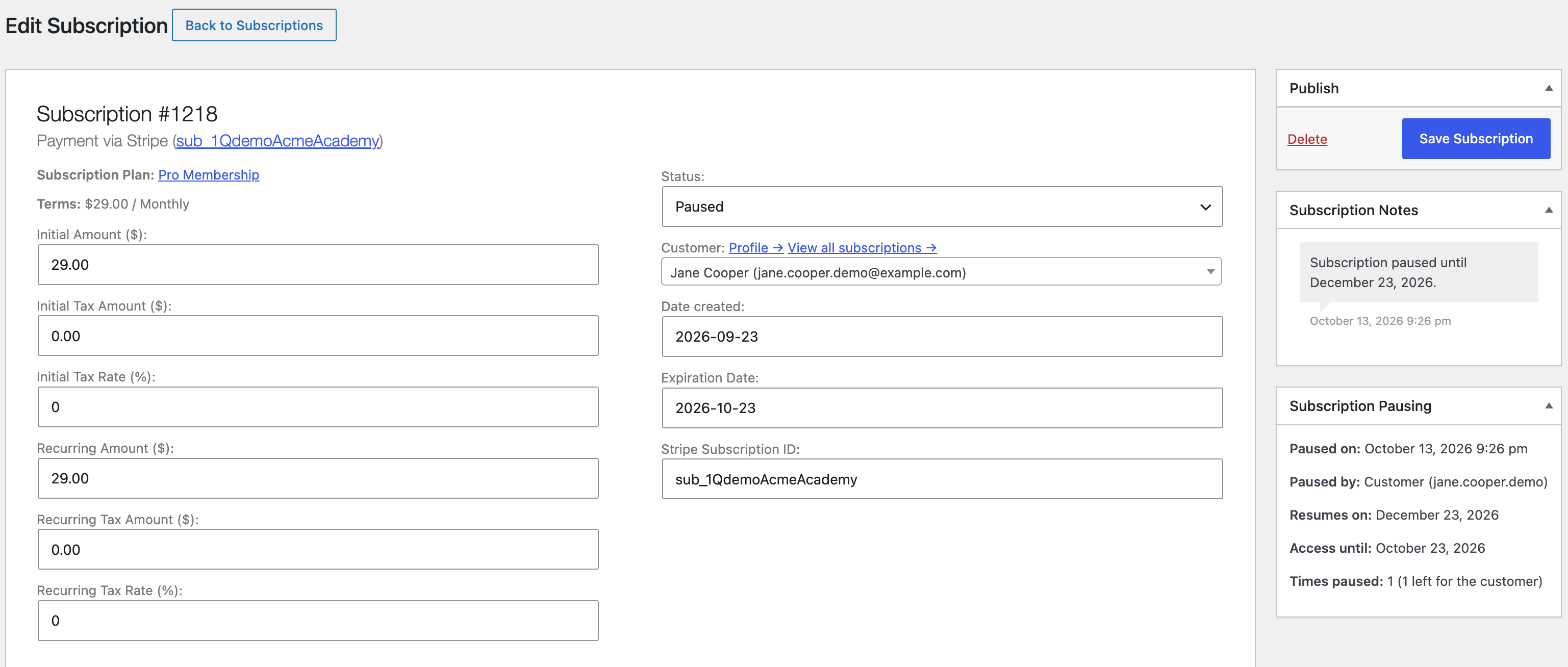Click the 'Times paused: 1' line
The width and height of the screenshot is (1568, 667).
click(x=1416, y=581)
